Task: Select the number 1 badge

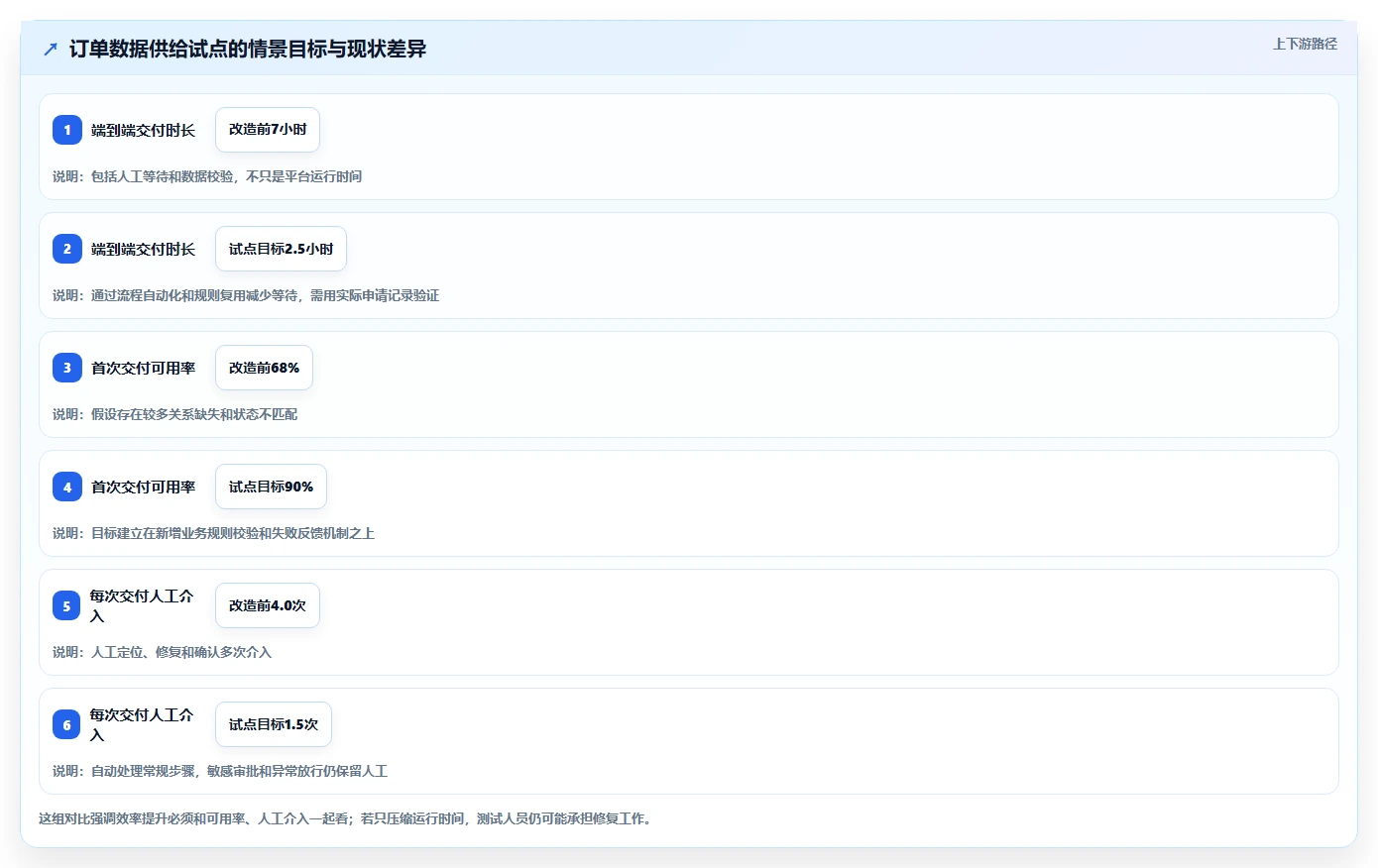Action: pyautogui.click(x=67, y=130)
